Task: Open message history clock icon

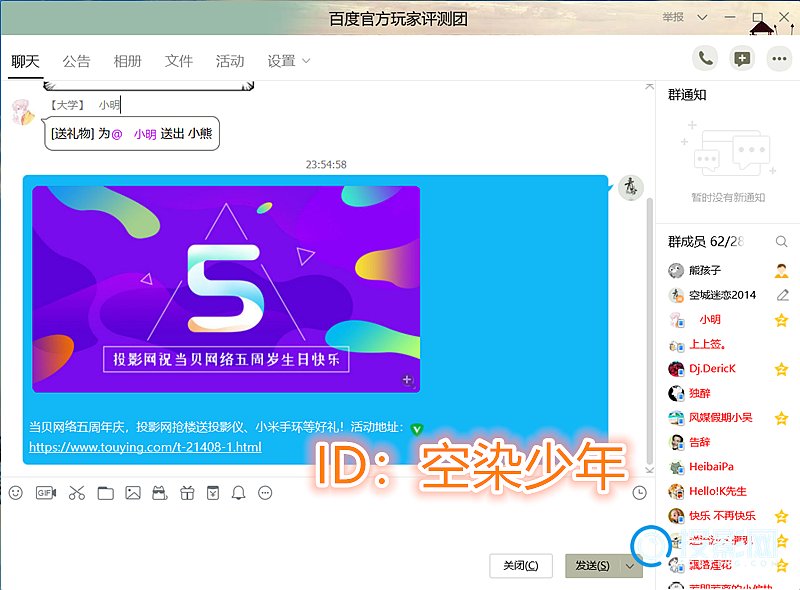Action: (640, 493)
